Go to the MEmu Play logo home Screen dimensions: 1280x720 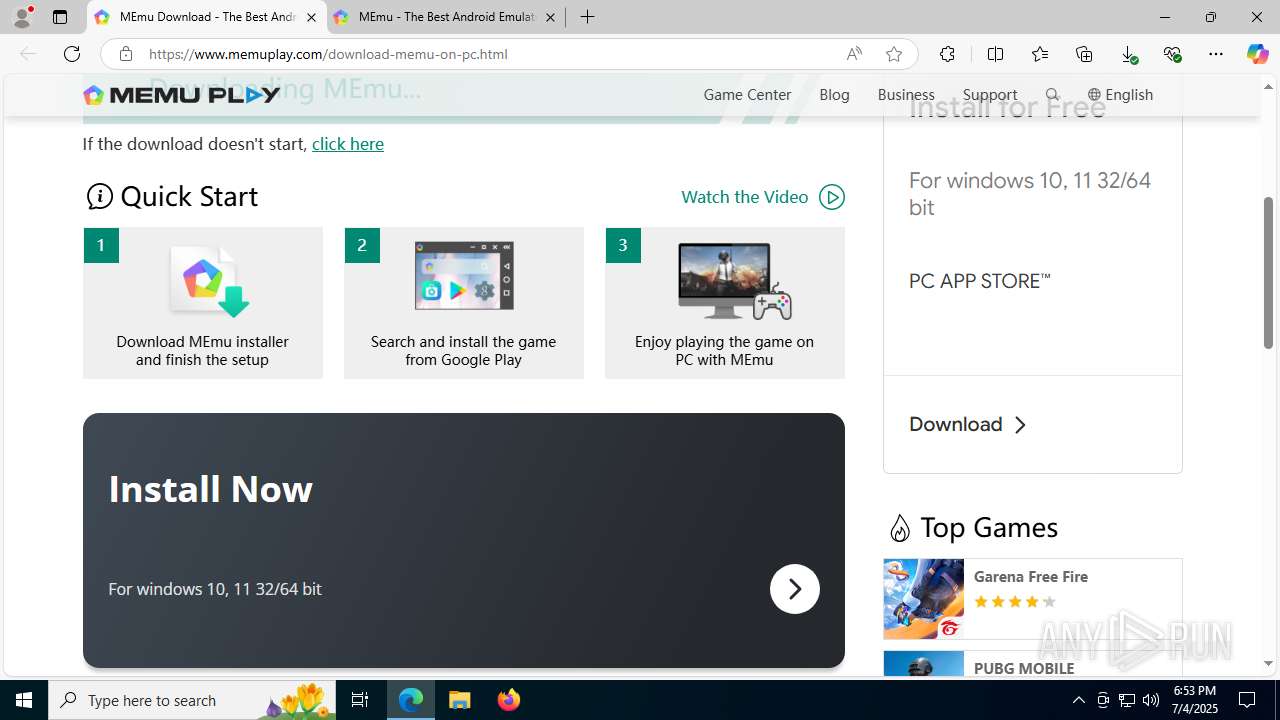click(182, 95)
